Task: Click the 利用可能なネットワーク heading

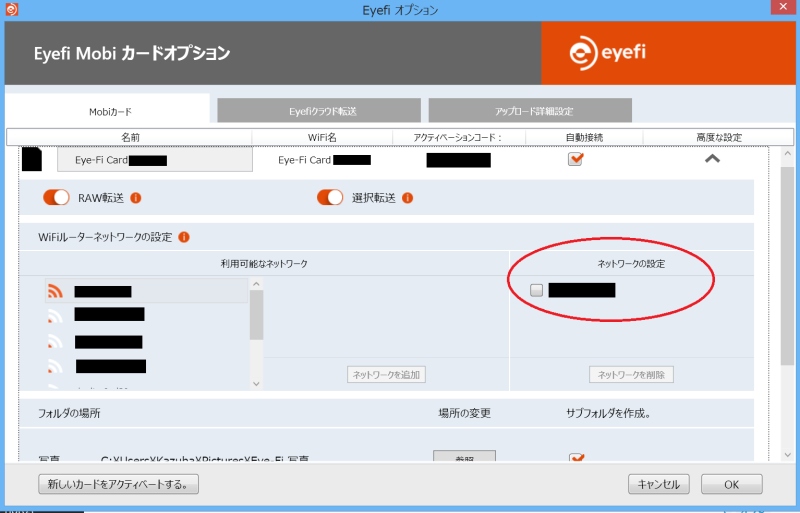Action: [x=264, y=264]
